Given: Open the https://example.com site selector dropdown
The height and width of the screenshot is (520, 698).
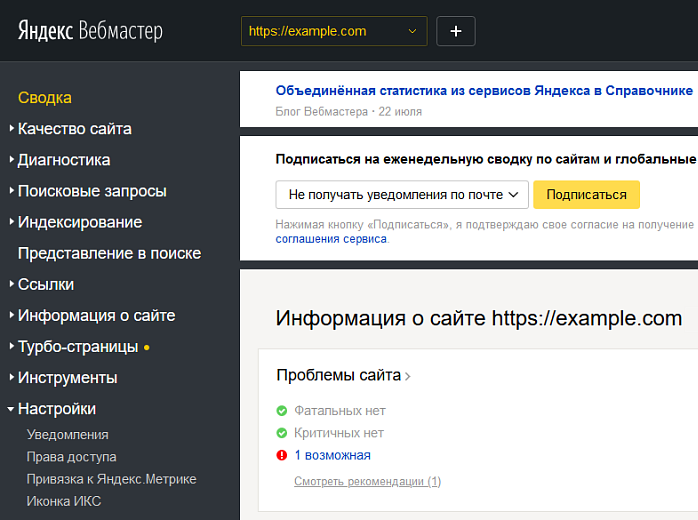Looking at the screenshot, I should click(x=334, y=31).
